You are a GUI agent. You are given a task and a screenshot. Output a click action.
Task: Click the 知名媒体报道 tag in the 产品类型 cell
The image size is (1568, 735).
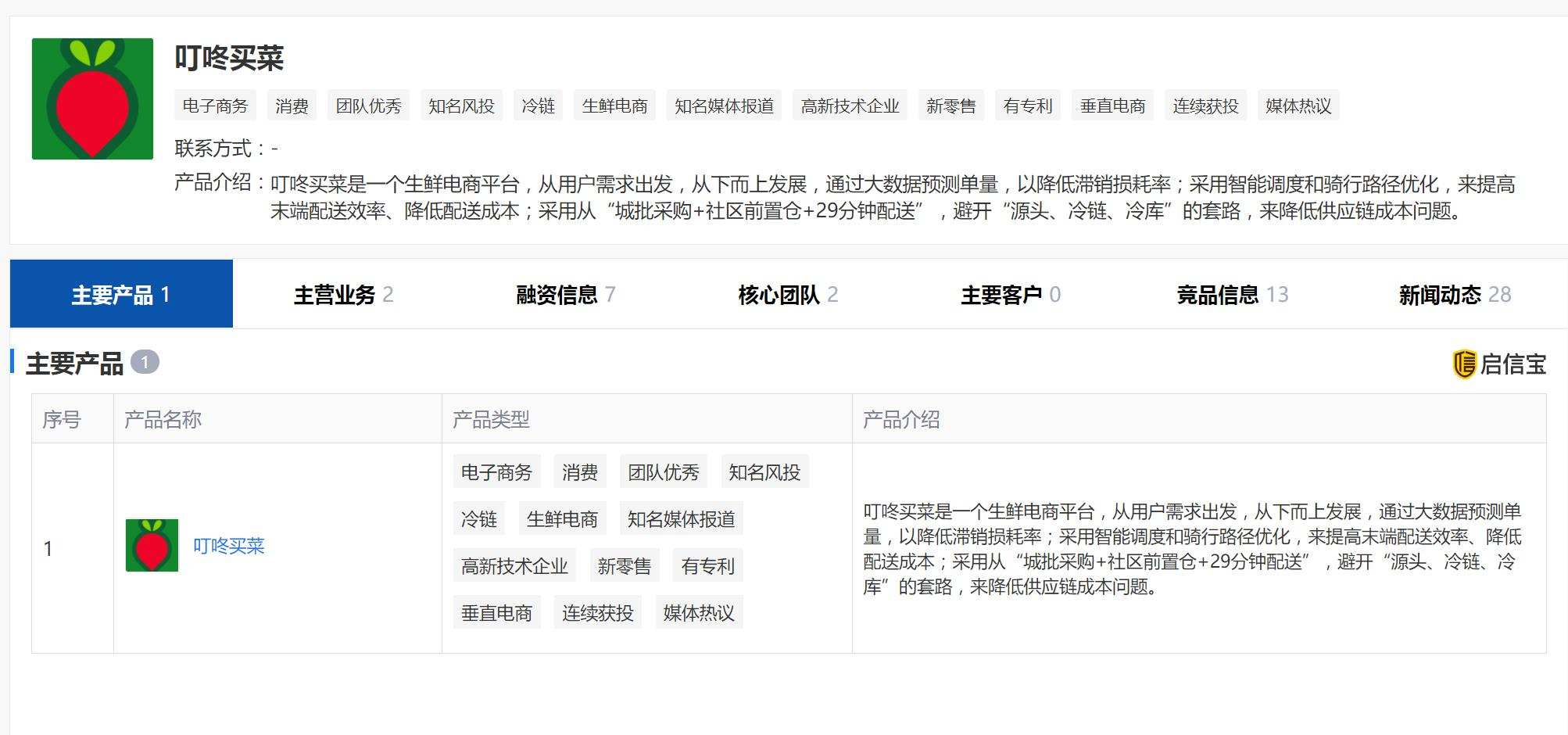[x=682, y=519]
